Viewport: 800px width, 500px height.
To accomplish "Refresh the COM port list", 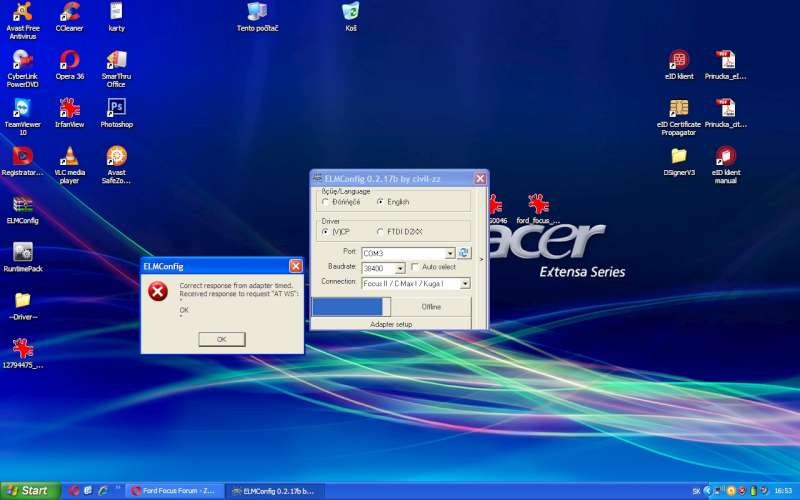I will [x=464, y=253].
